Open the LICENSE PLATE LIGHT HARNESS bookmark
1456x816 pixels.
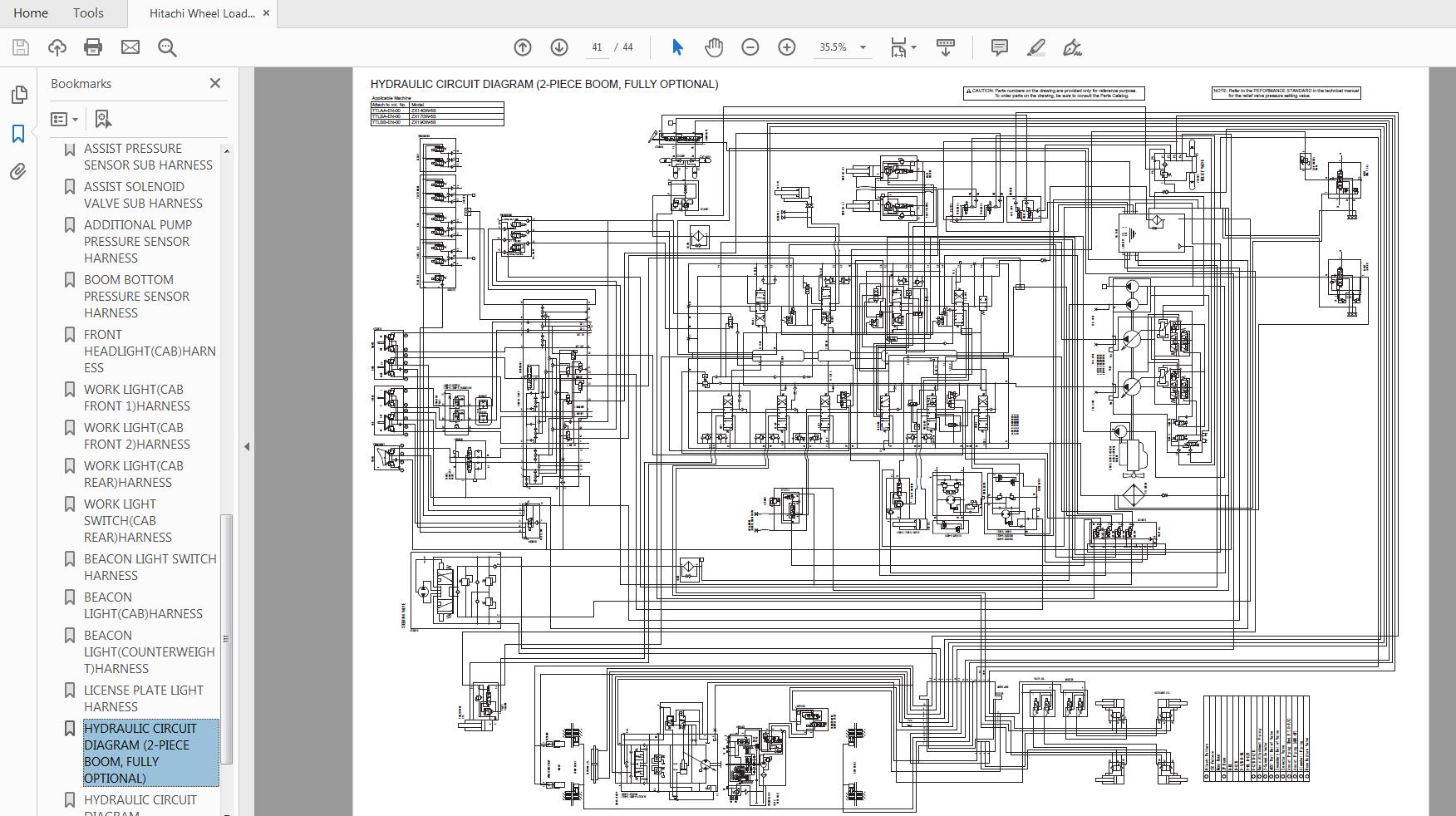[142, 698]
